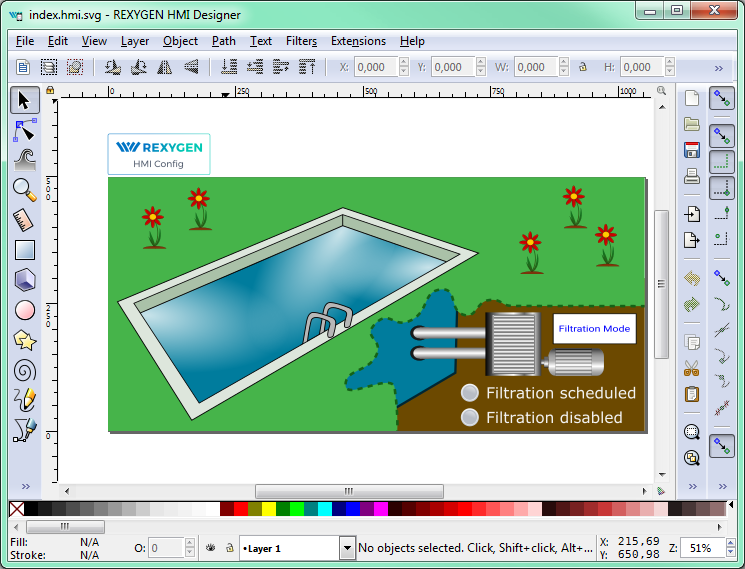Toggle current layer visibility eye icon
Screen dimensions: 745x569
tap(210, 548)
